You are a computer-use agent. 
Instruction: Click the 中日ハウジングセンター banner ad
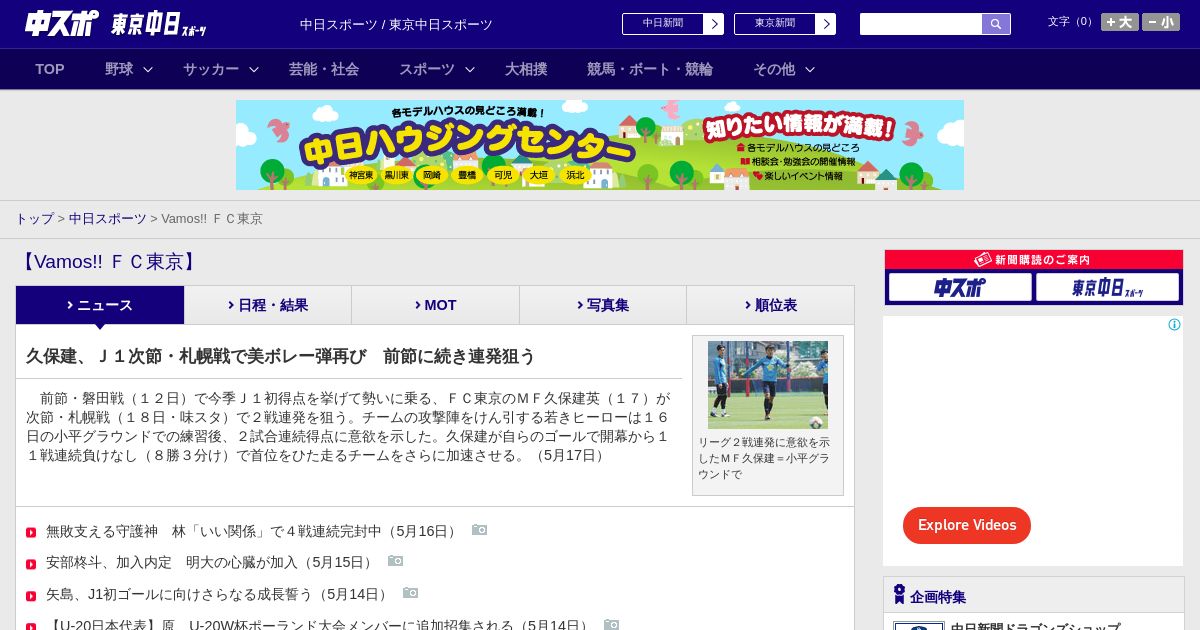(x=600, y=145)
